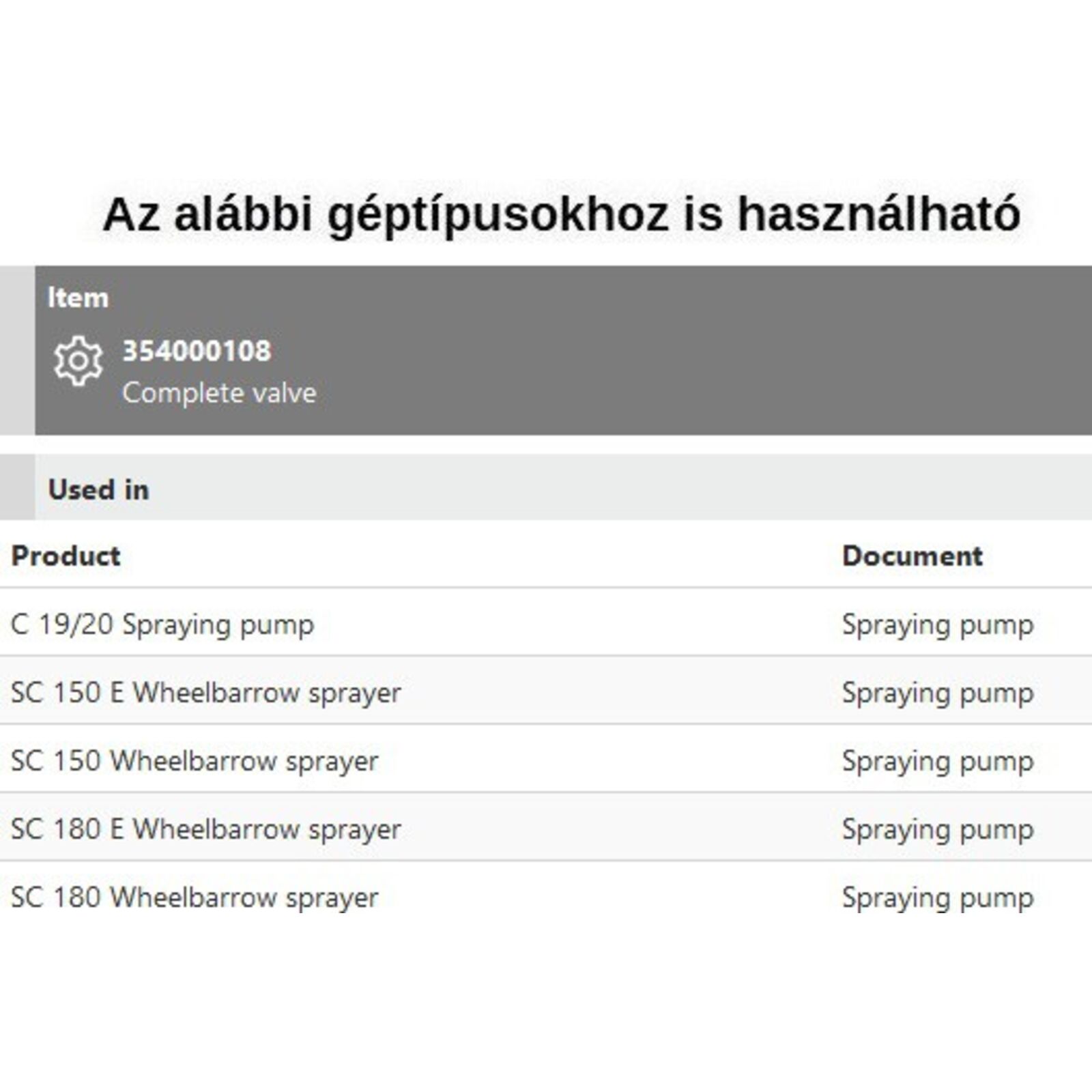Click the light gray bar left of Item
This screenshot has height=1092, width=1092.
(17, 350)
